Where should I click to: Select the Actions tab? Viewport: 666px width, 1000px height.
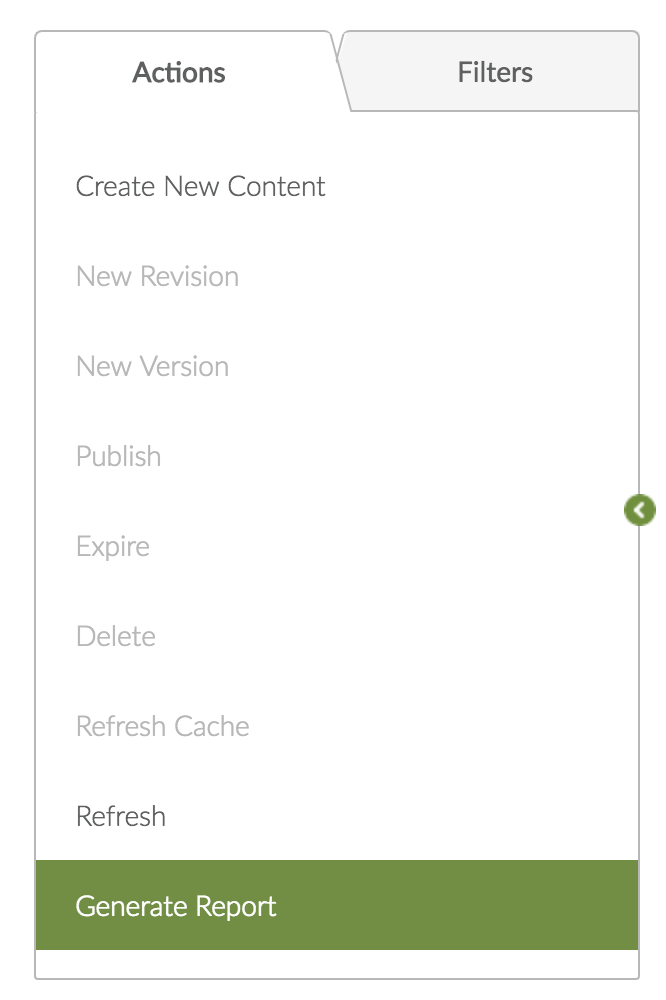pos(179,73)
